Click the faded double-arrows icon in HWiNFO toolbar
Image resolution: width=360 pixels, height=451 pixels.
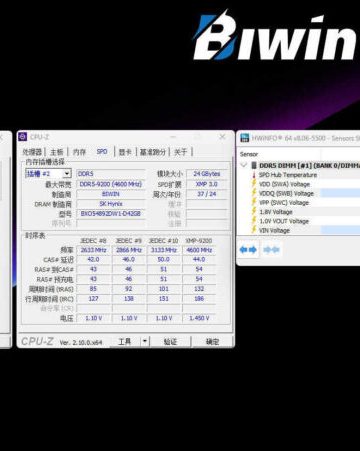[x=271, y=250]
